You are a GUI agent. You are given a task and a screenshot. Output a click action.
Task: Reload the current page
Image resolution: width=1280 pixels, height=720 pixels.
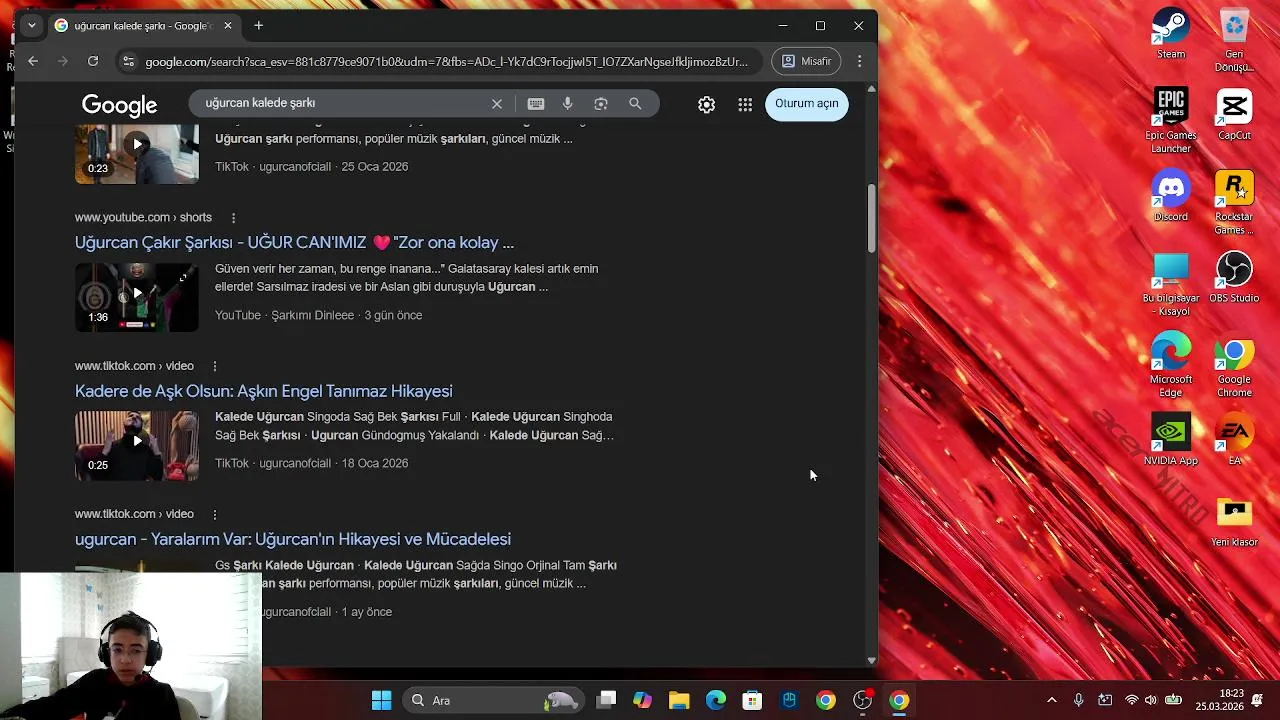[93, 61]
